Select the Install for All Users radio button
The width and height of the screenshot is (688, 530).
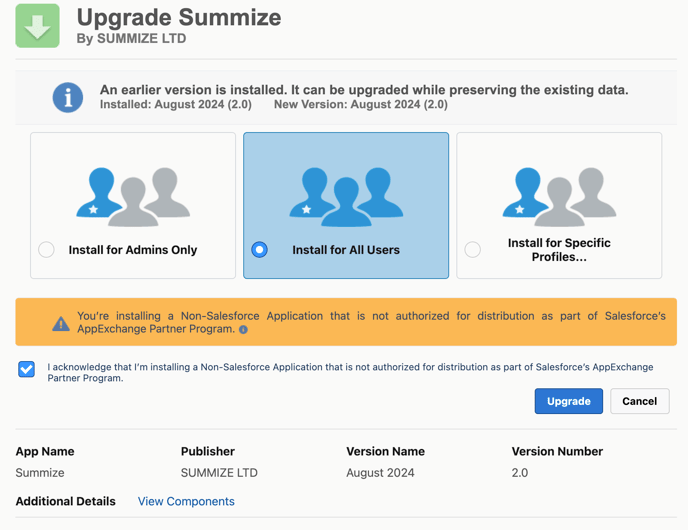[259, 250]
